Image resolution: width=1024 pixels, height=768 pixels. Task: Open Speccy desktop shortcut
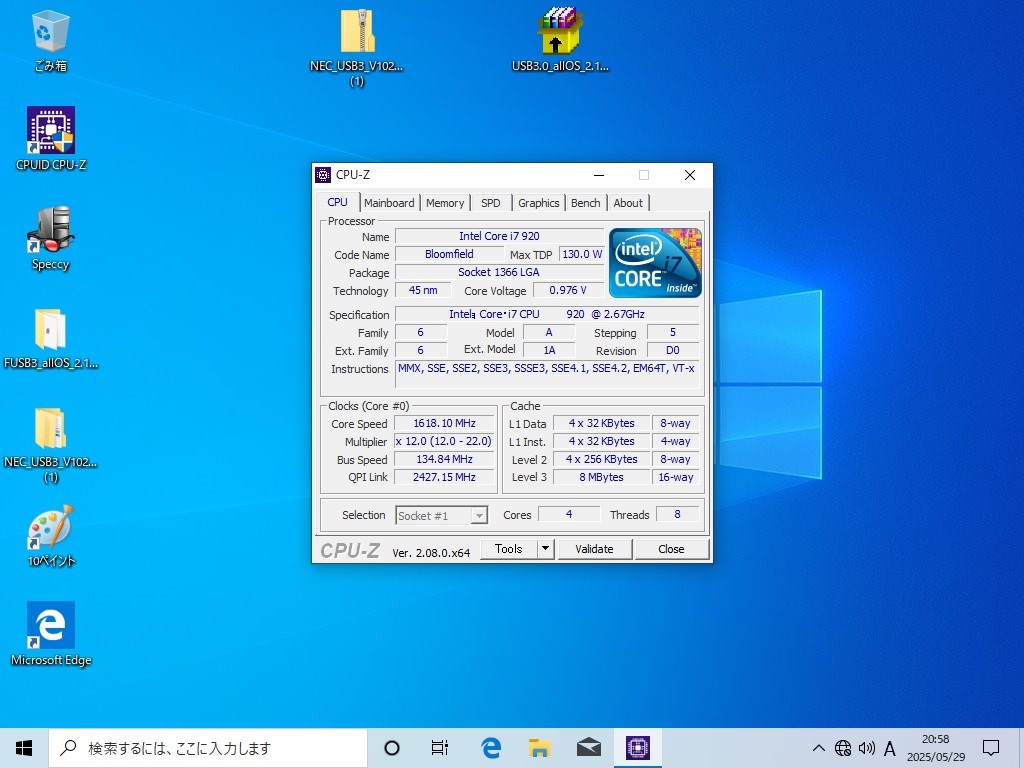pos(50,238)
